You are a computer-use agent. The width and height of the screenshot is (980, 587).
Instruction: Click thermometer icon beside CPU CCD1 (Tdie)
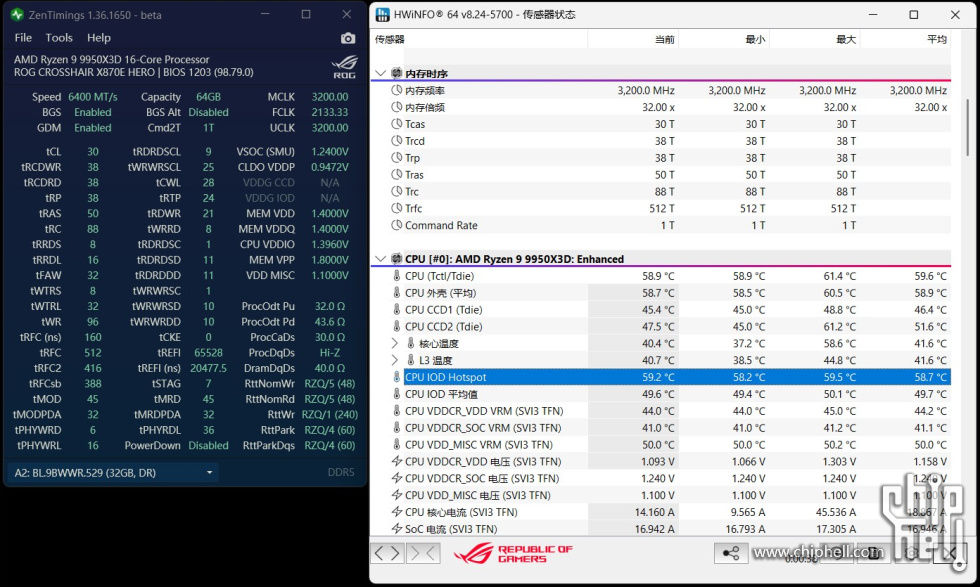[396, 309]
